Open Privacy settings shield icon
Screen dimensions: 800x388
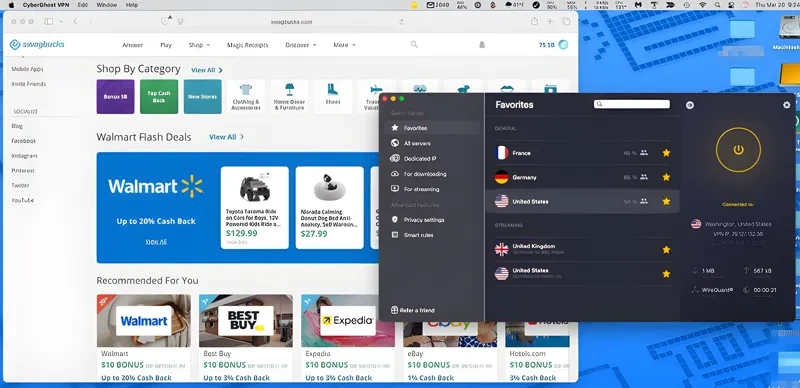[x=394, y=219]
